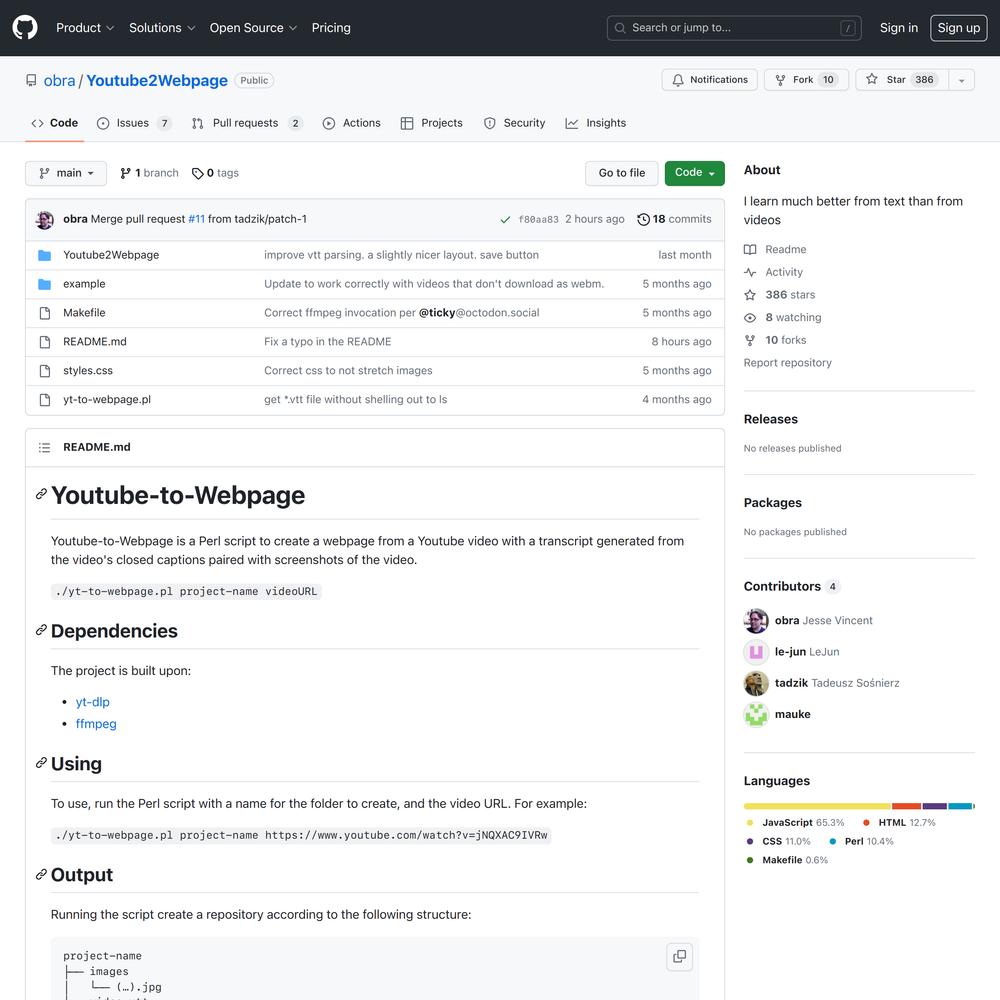The height and width of the screenshot is (1000, 1000).
Task: Open pull request #11 link
Action: pyautogui.click(x=196, y=219)
